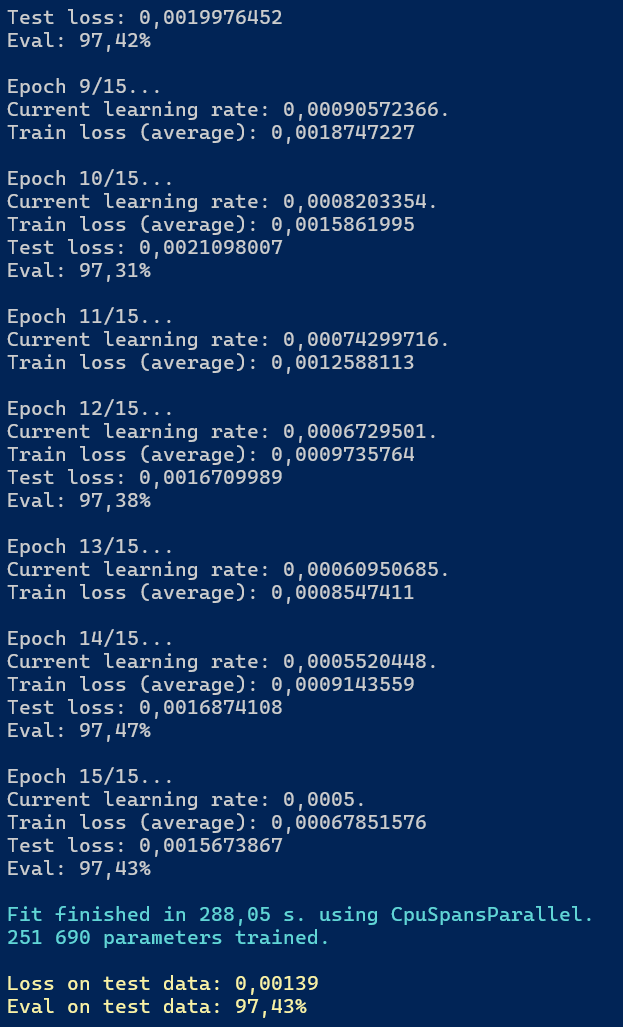Click the Eval 97,31% line

(x=79, y=271)
